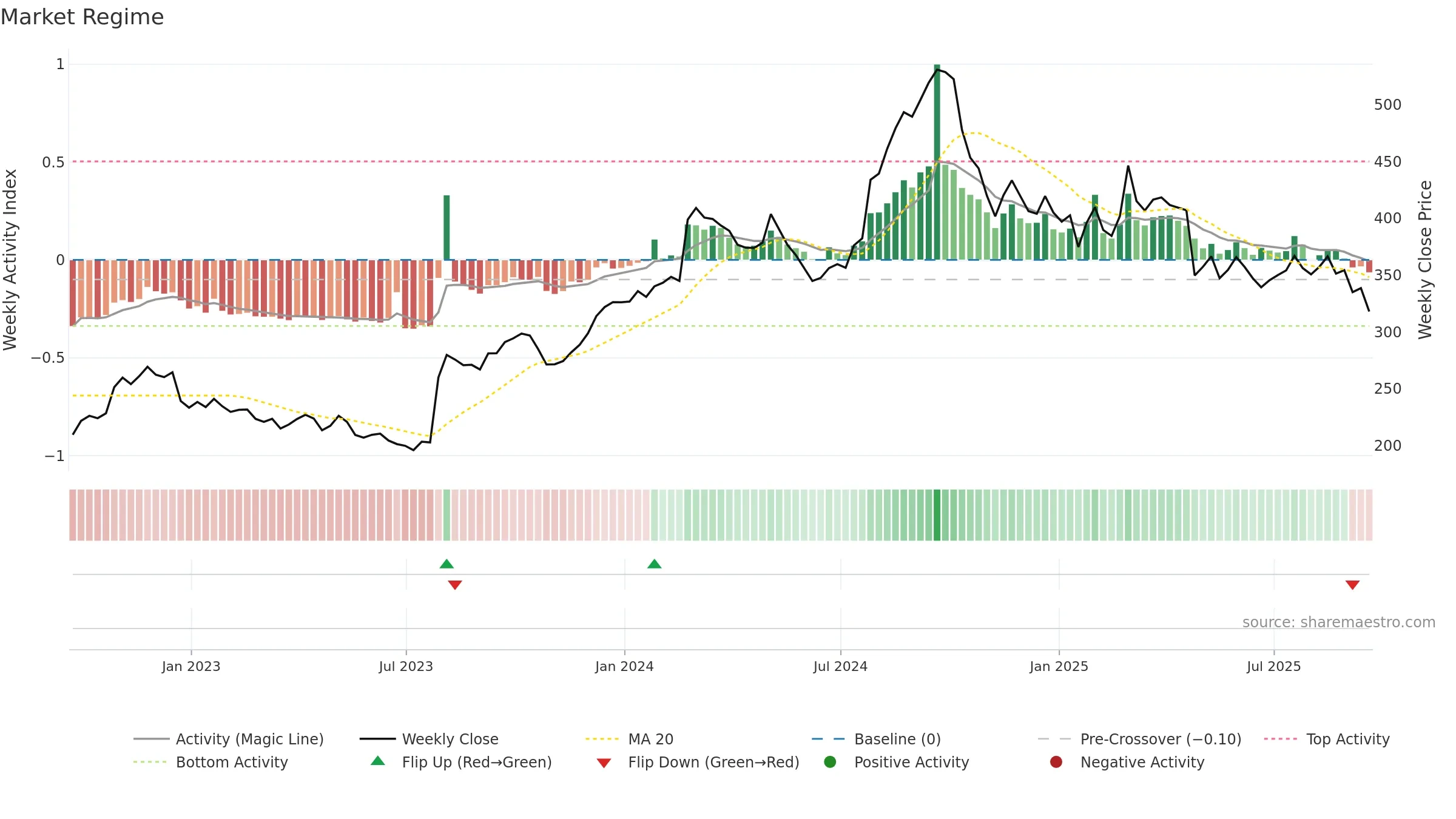This screenshot has width=1456, height=819.
Task: Click the −0.5 tick on the left axis
Action: [48, 357]
